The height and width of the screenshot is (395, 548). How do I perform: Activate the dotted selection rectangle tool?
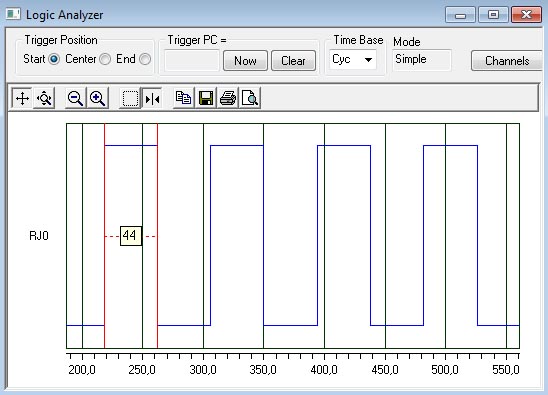130,98
